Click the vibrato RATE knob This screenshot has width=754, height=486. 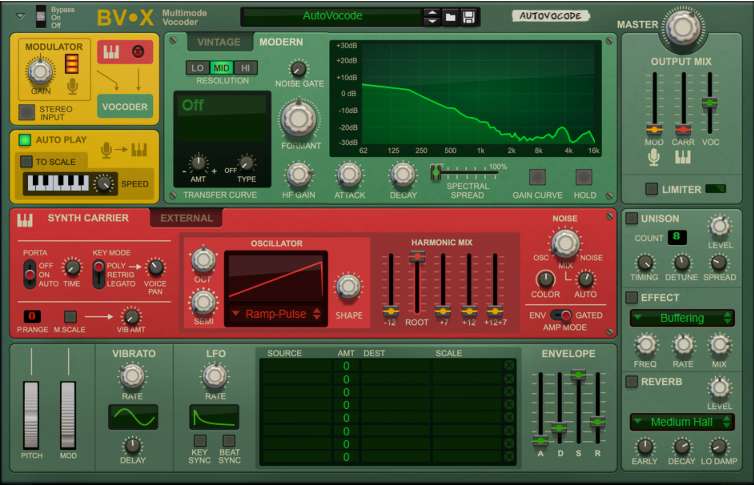click(x=132, y=376)
